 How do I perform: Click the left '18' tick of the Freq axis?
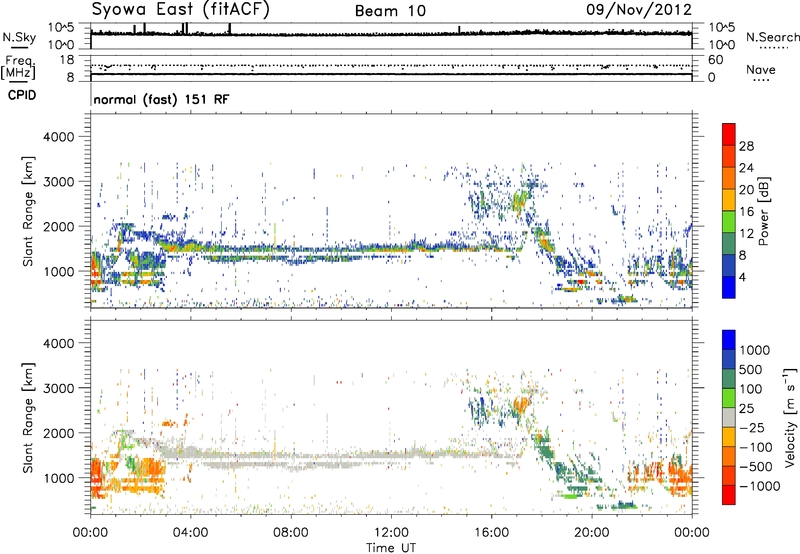tap(67, 60)
